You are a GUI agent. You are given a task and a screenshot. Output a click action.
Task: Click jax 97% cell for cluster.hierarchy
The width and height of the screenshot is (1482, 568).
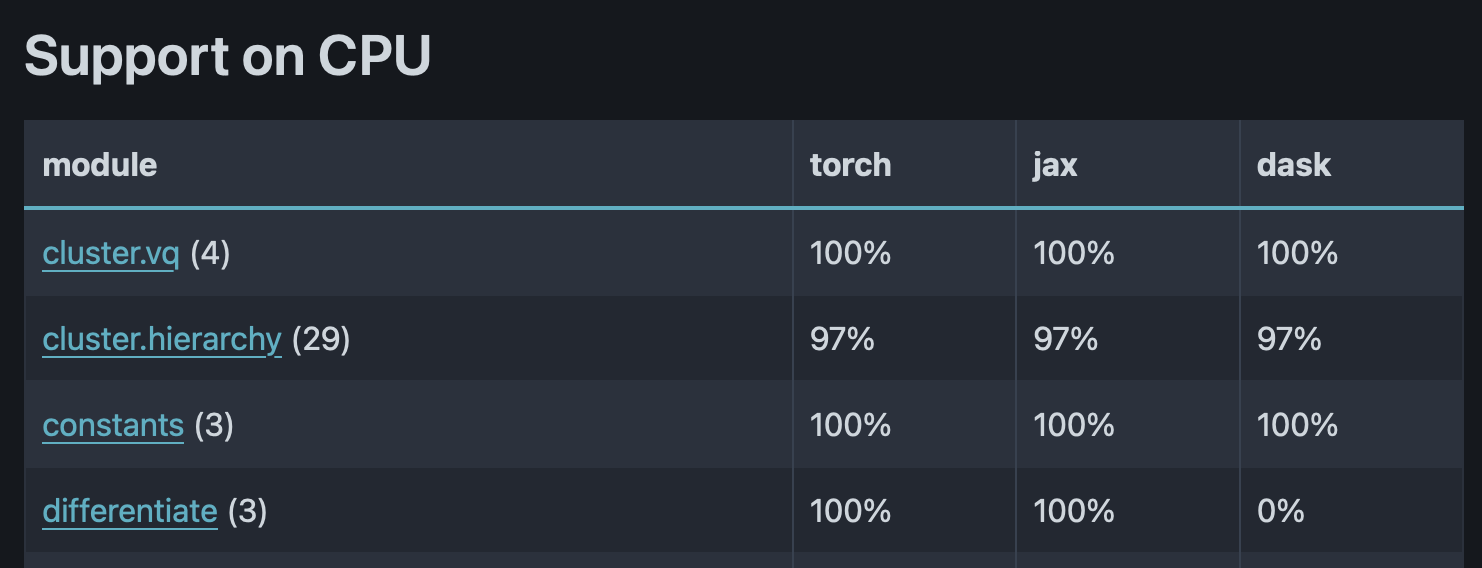click(x=1066, y=340)
